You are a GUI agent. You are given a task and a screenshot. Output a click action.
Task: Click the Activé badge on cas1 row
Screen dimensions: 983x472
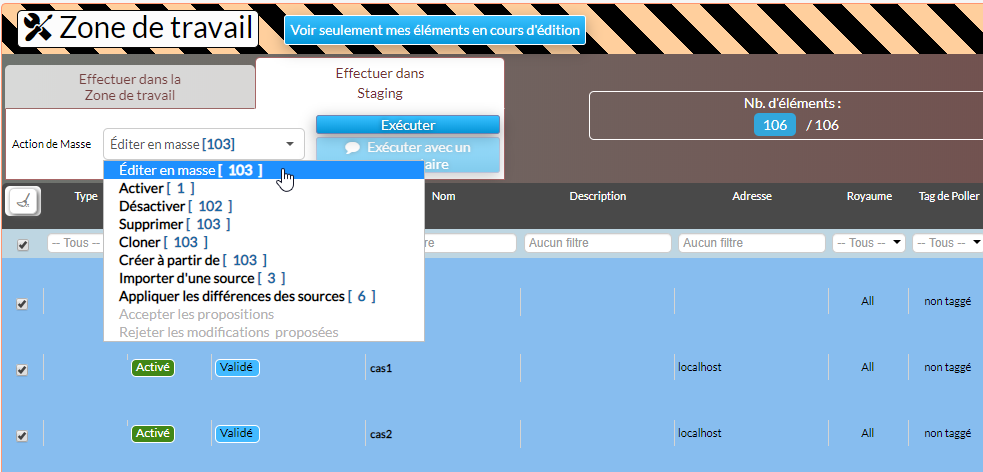pos(153,367)
